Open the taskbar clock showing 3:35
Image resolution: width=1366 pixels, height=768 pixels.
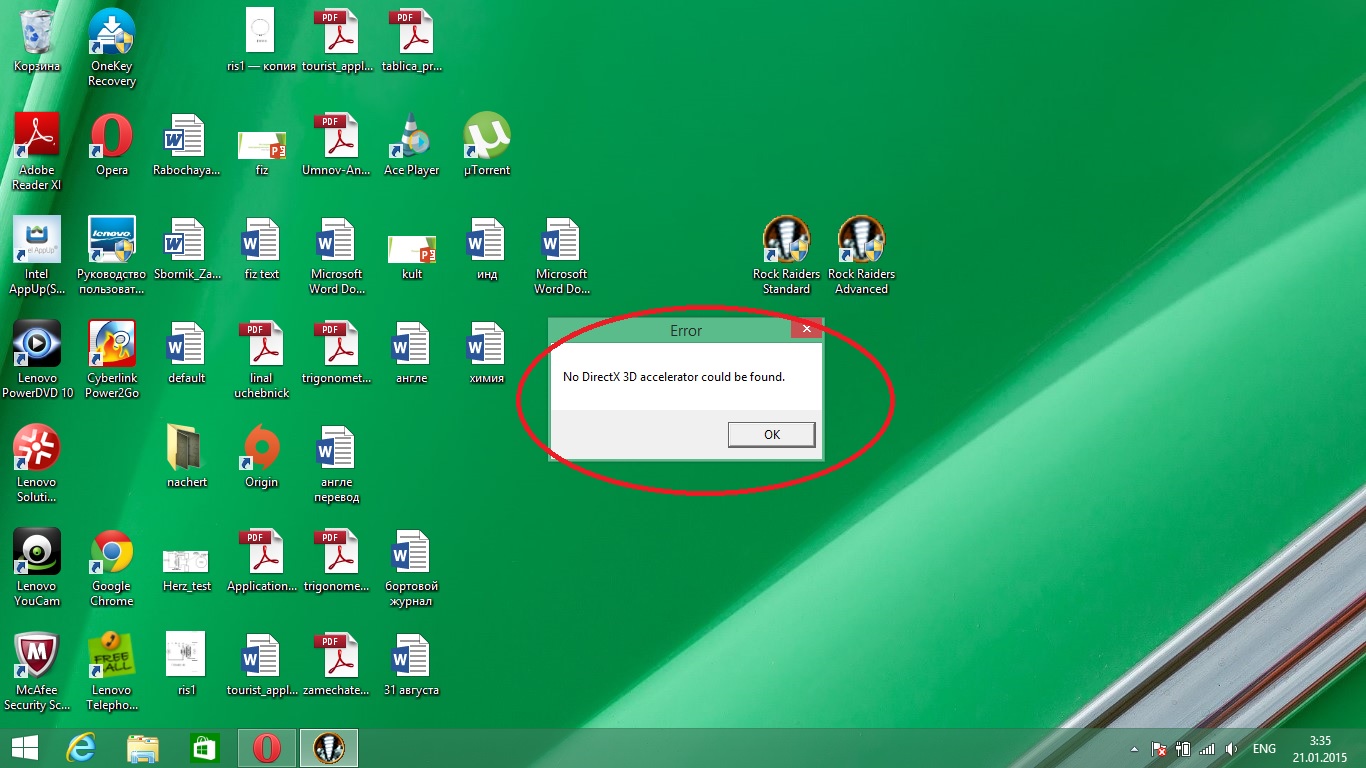pyautogui.click(x=1321, y=749)
